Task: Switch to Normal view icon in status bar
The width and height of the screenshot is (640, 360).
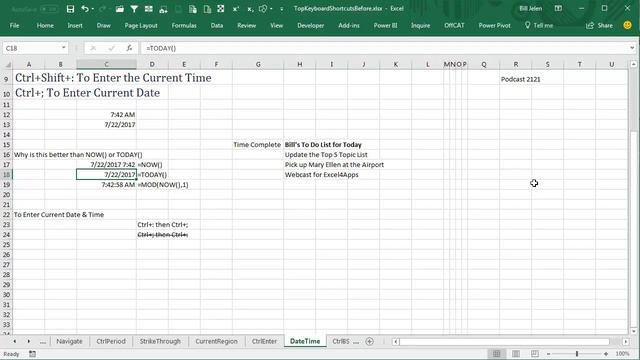Action: (x=496, y=353)
